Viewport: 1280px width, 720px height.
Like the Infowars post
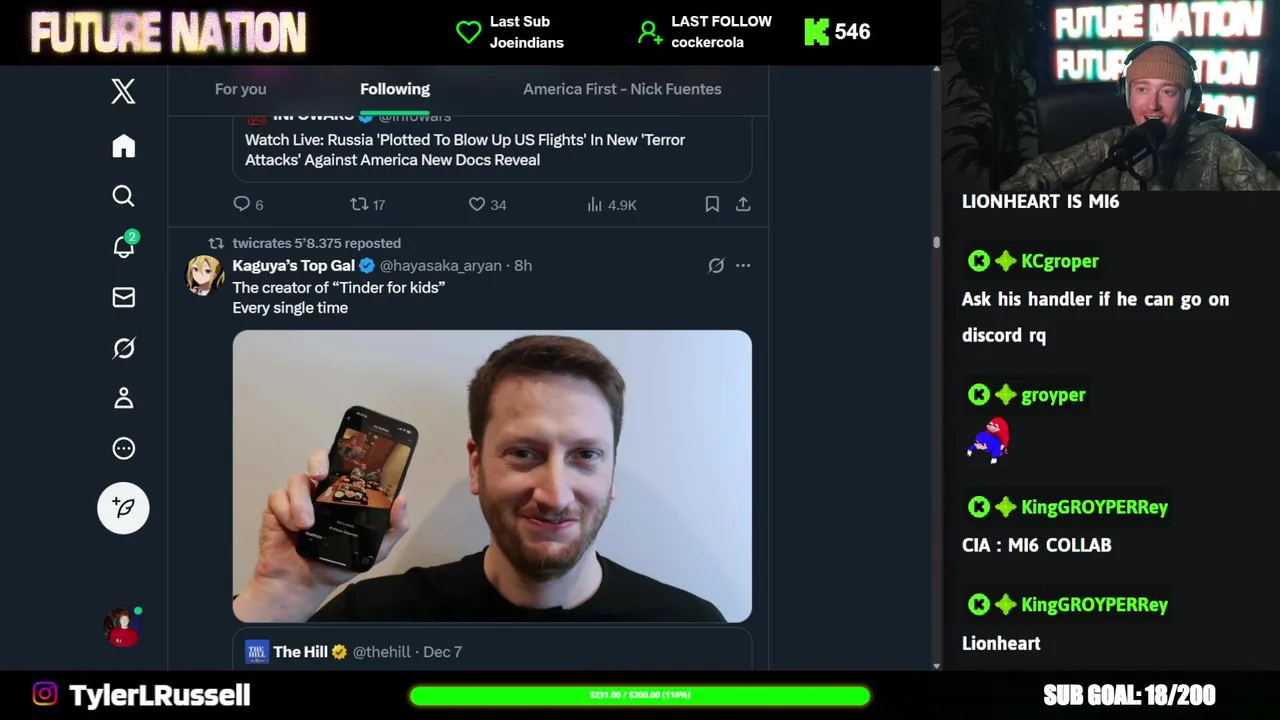(x=477, y=204)
